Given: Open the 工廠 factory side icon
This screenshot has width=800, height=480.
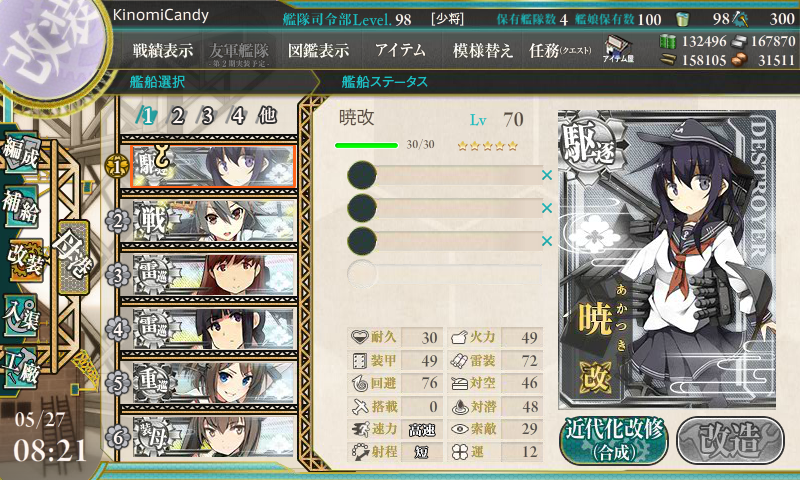Looking at the screenshot, I should [x=21, y=367].
